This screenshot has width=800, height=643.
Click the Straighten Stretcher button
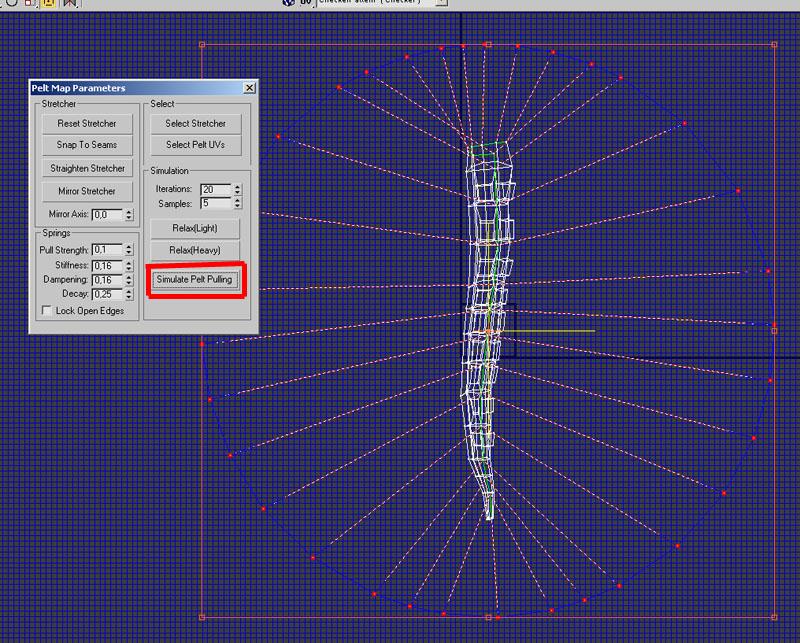[87, 168]
